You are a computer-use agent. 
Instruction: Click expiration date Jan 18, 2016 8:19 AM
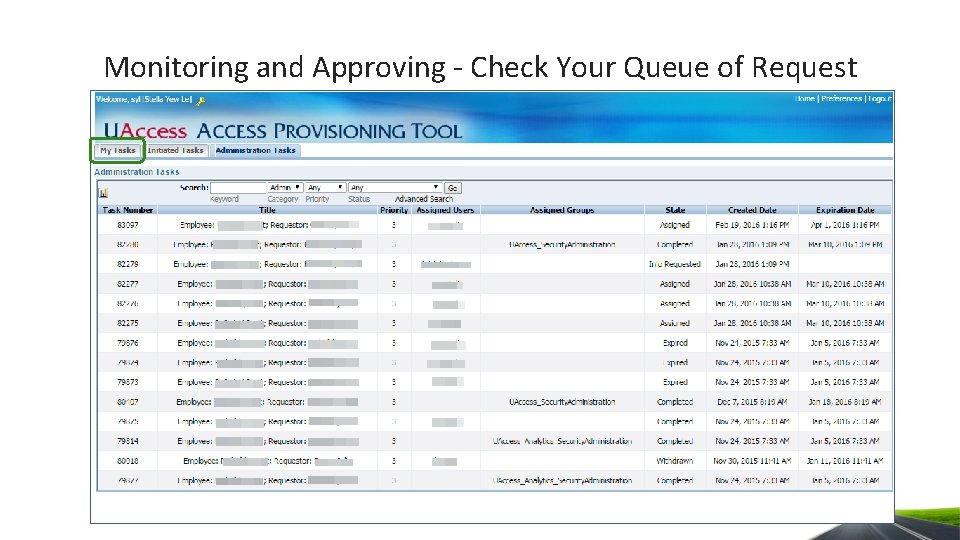click(x=845, y=402)
